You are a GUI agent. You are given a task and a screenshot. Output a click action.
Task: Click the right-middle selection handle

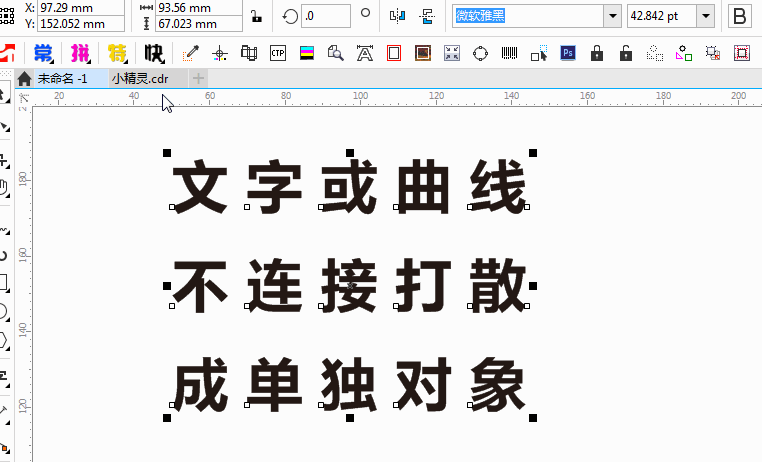(533, 286)
